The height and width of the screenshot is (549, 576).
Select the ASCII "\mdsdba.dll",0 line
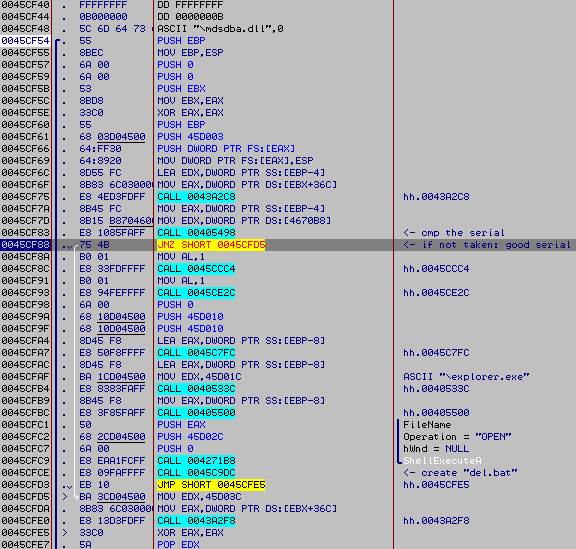(x=220, y=29)
